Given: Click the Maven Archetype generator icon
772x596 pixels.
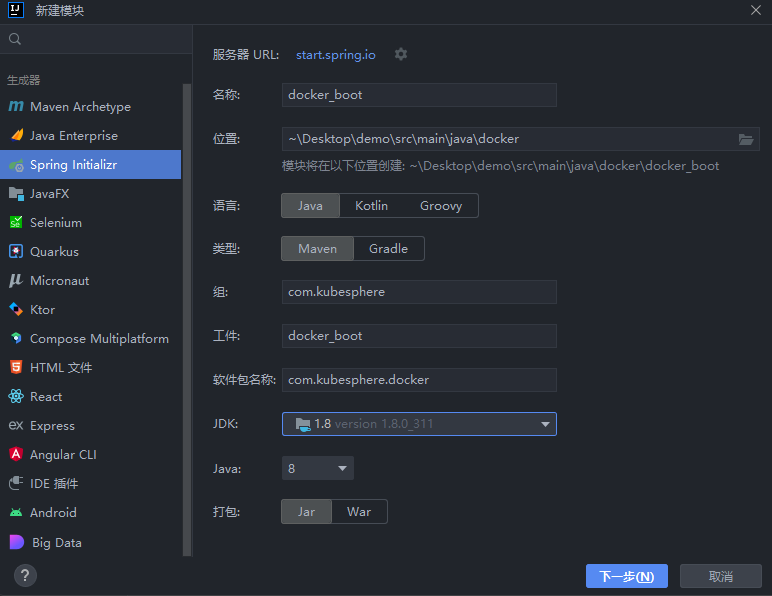Looking at the screenshot, I should tap(16, 106).
